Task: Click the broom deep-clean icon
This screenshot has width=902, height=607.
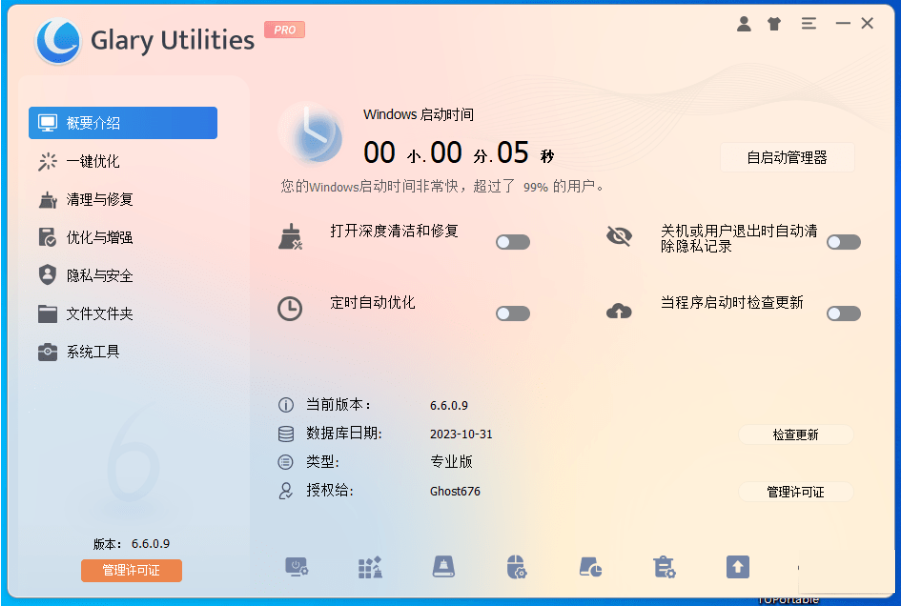Action: tap(292, 238)
